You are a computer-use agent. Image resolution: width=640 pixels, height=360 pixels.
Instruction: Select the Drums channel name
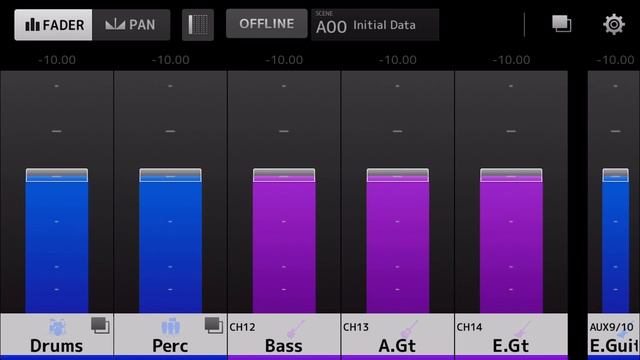pyautogui.click(x=57, y=346)
